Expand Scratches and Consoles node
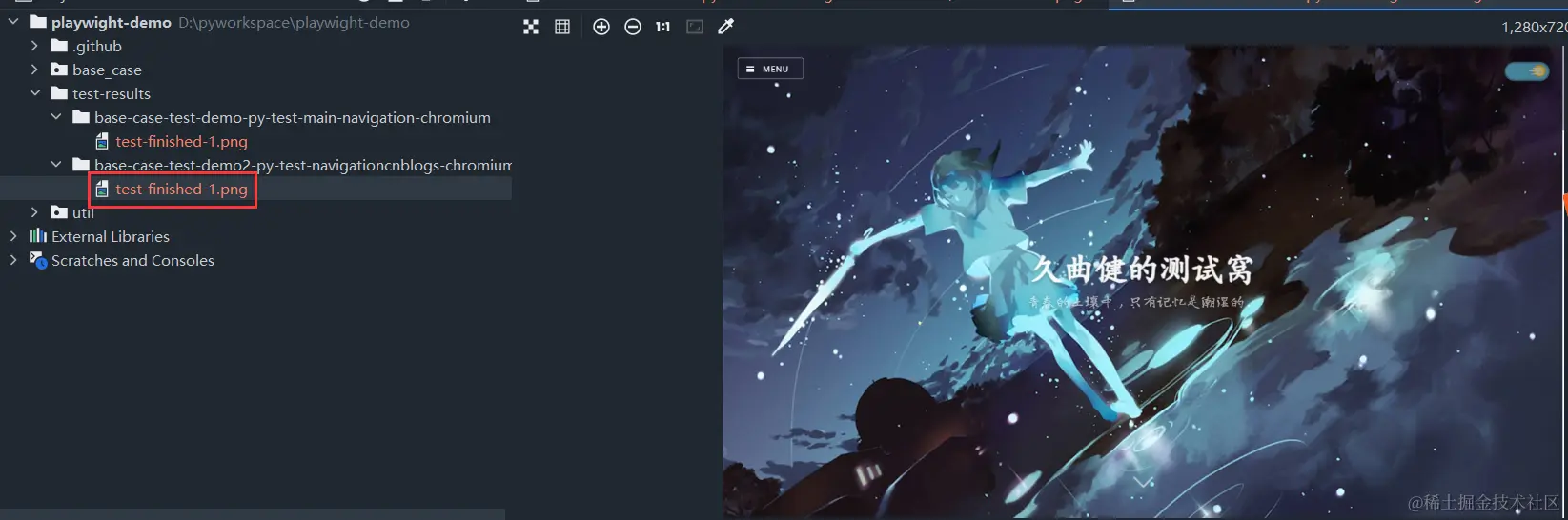 click(13, 260)
